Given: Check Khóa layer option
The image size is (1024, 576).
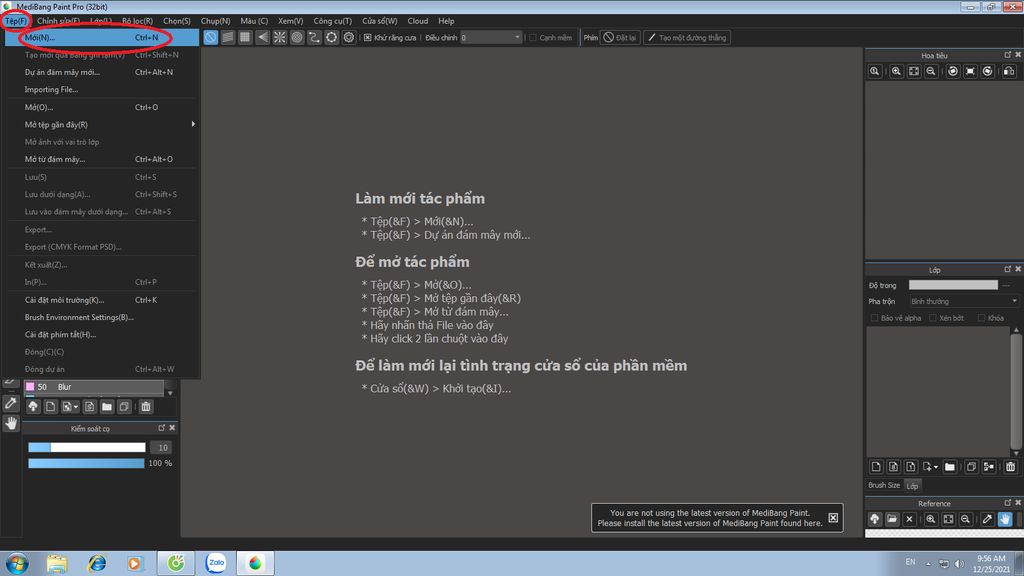Looking at the screenshot, I should click(981, 318).
